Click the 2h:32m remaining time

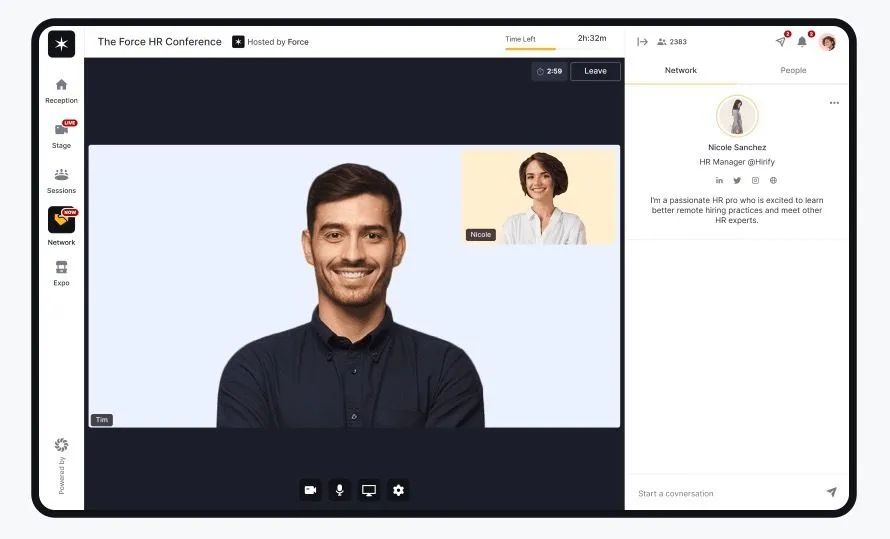point(592,38)
